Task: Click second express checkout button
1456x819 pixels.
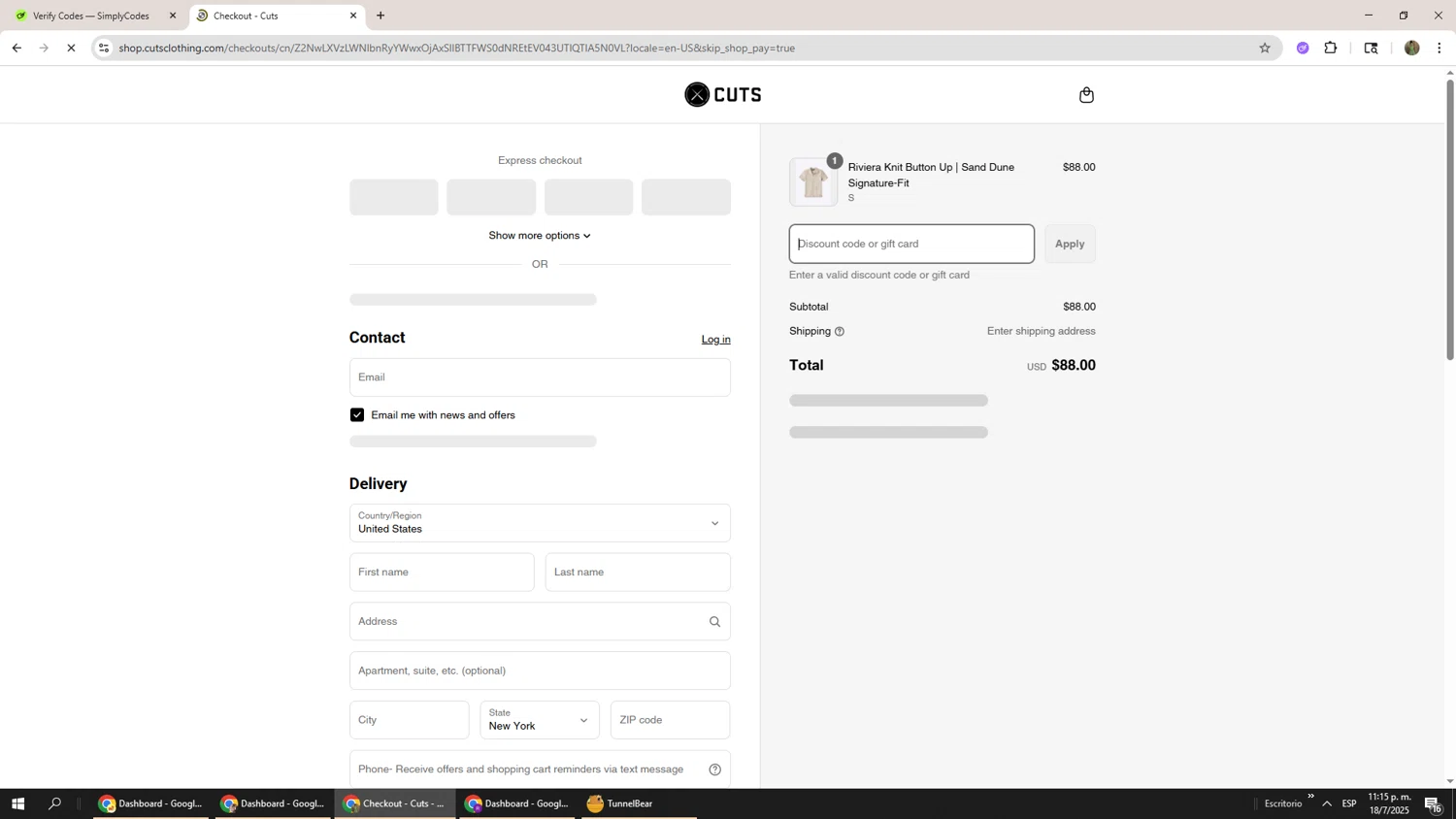Action: tap(491, 197)
